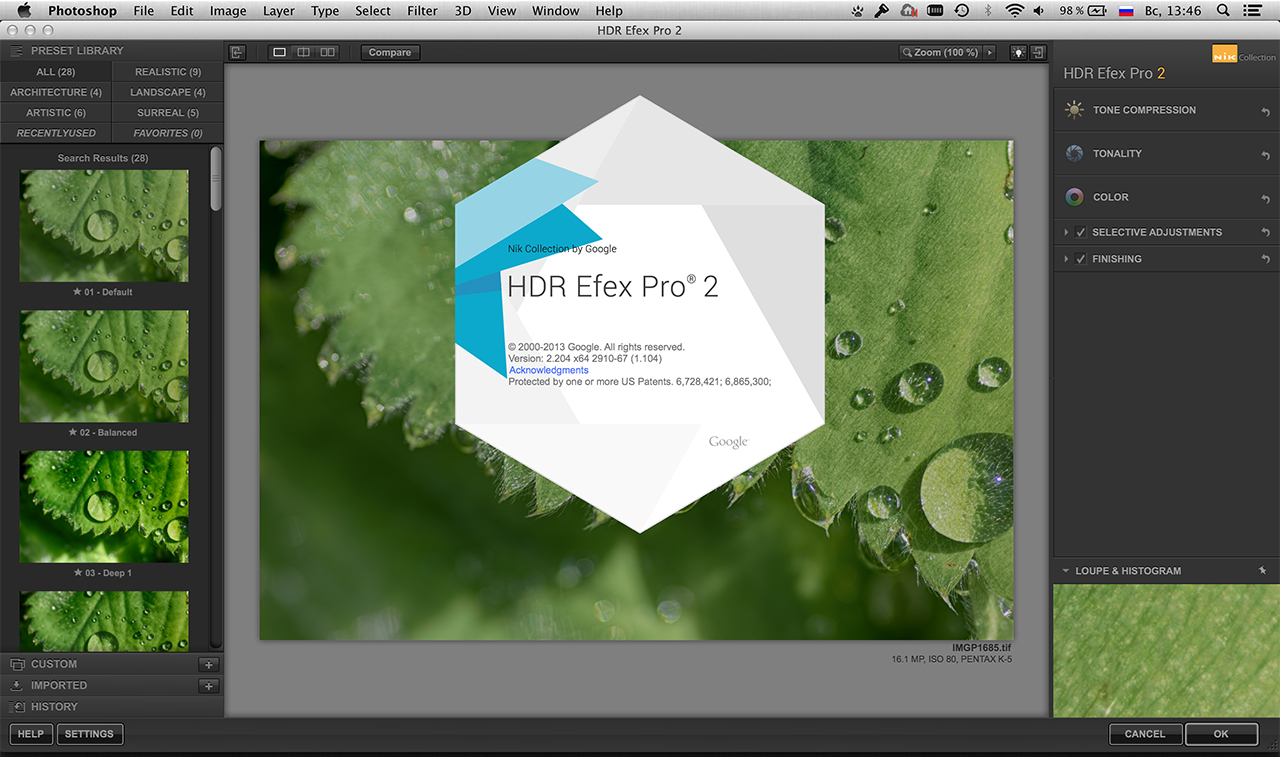Apply the 03 - Deep 1 preset thumbnail
The width and height of the screenshot is (1280, 757).
click(x=104, y=506)
